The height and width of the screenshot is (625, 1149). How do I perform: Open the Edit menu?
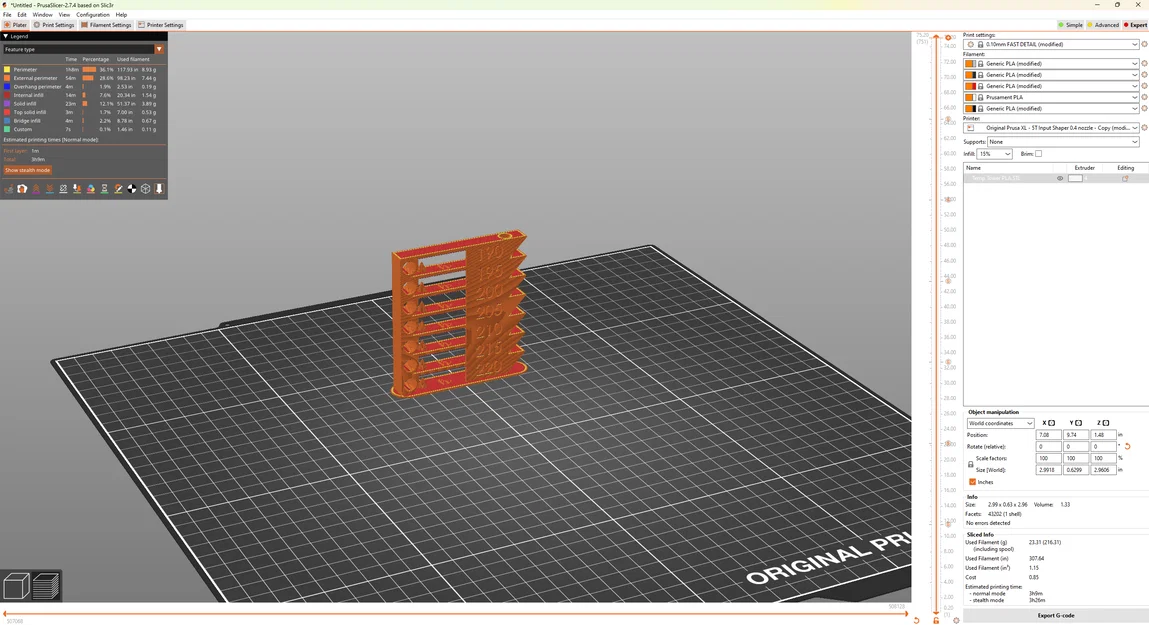tap(22, 15)
